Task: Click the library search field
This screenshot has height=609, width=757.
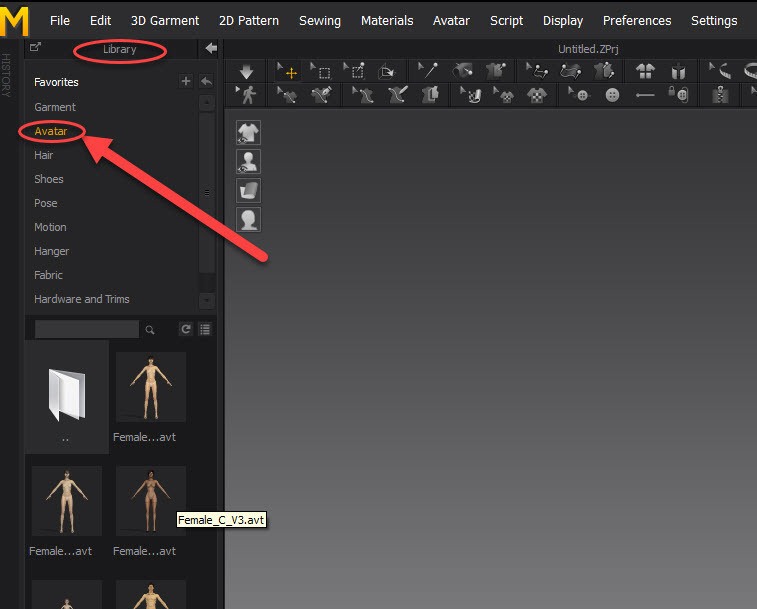Action: click(87, 329)
